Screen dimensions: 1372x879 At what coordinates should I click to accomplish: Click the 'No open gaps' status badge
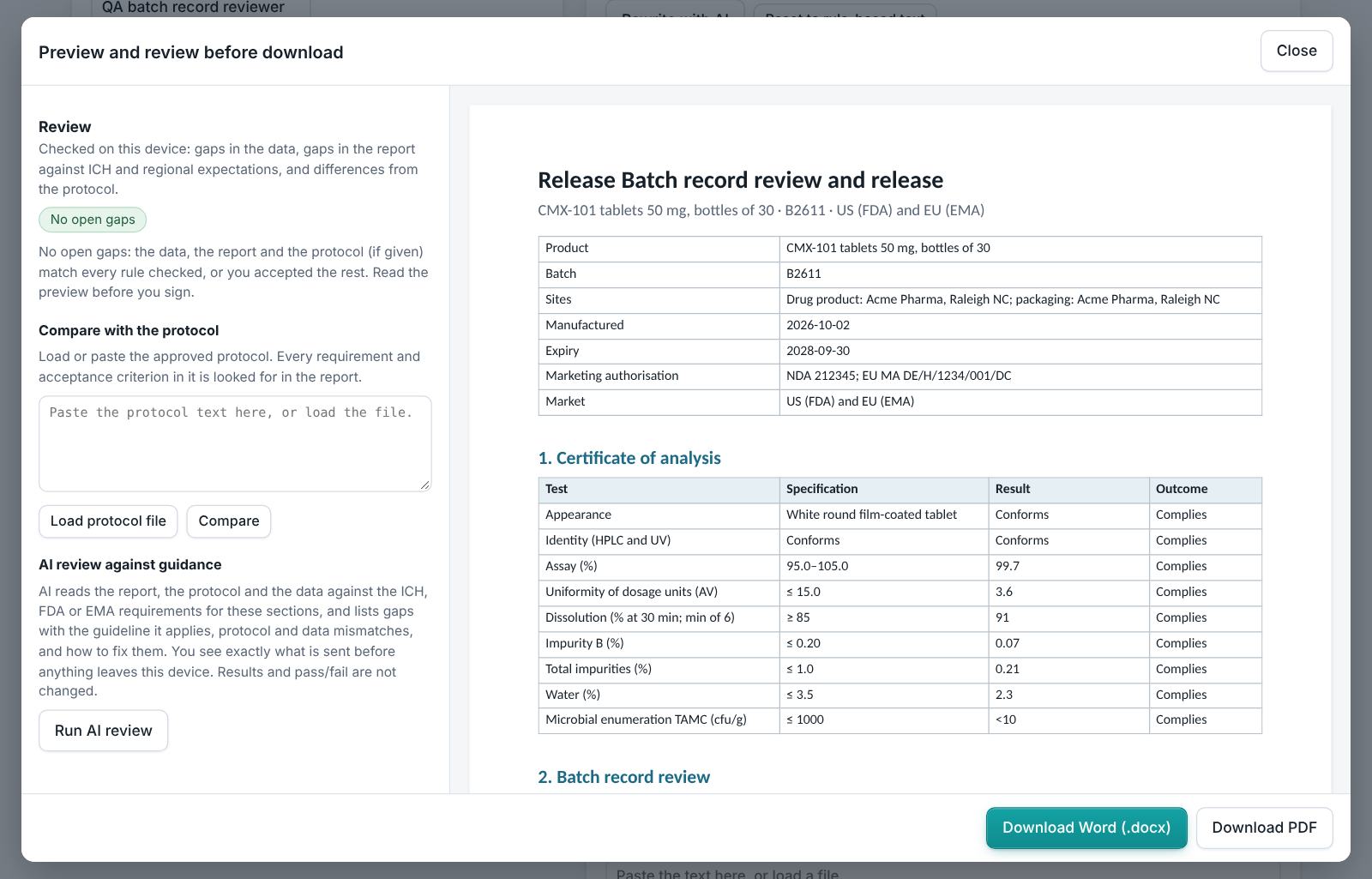(93, 220)
